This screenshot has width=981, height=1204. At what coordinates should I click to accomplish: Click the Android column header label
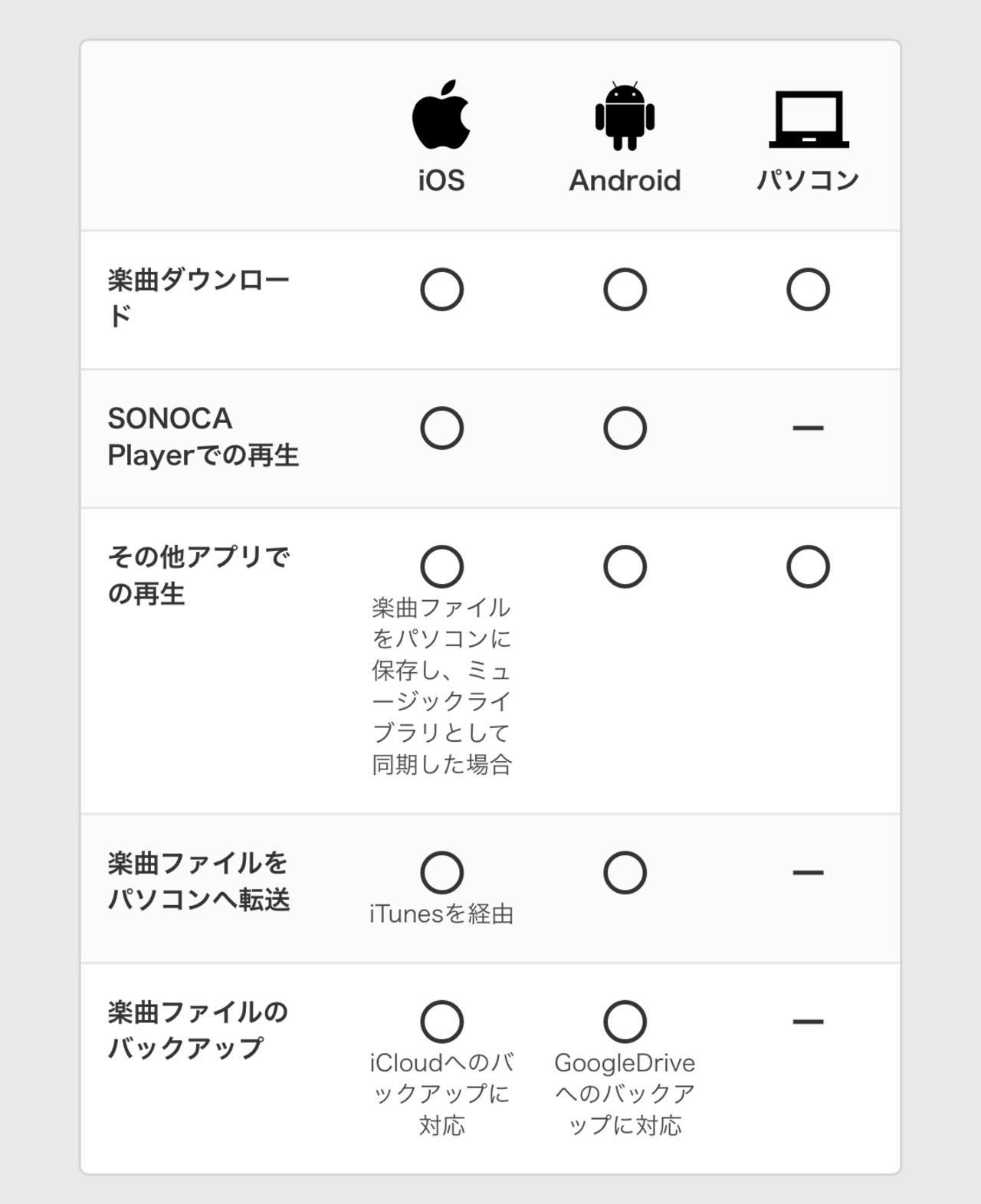click(x=625, y=181)
